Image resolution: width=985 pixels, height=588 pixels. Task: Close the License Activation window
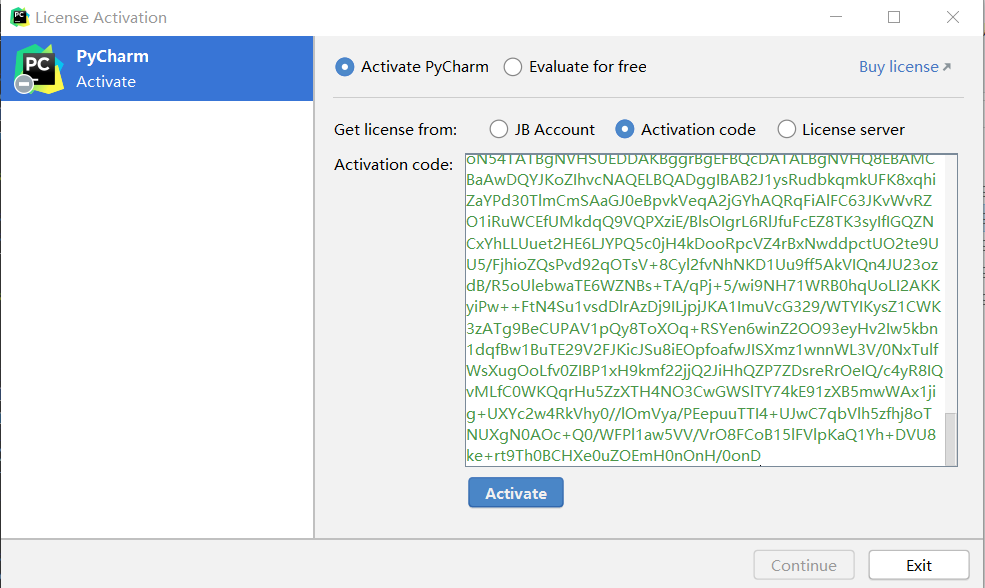tap(953, 17)
